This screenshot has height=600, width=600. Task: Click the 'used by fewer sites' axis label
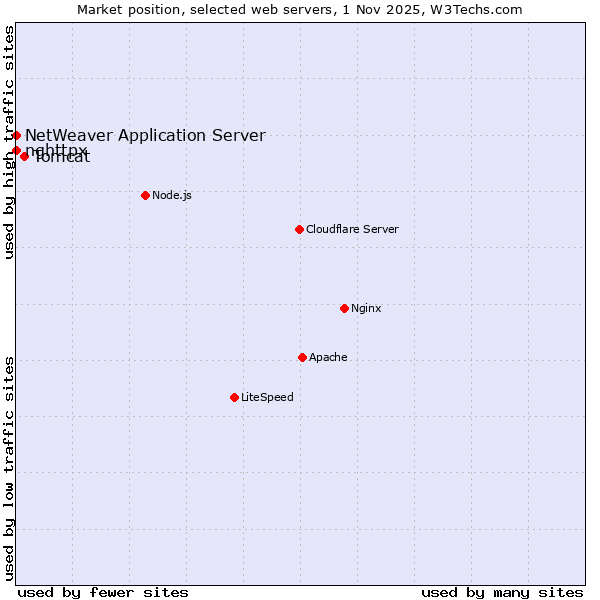103,592
